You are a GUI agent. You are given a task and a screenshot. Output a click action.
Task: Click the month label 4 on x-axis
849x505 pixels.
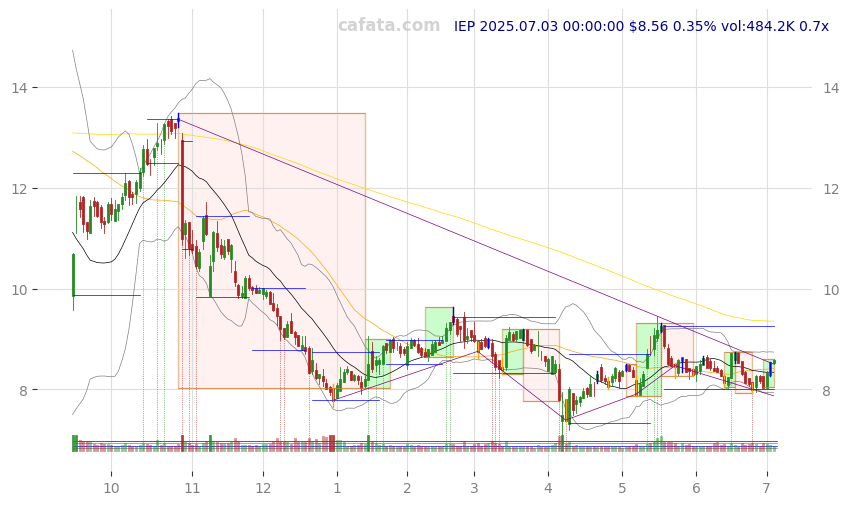coord(548,488)
